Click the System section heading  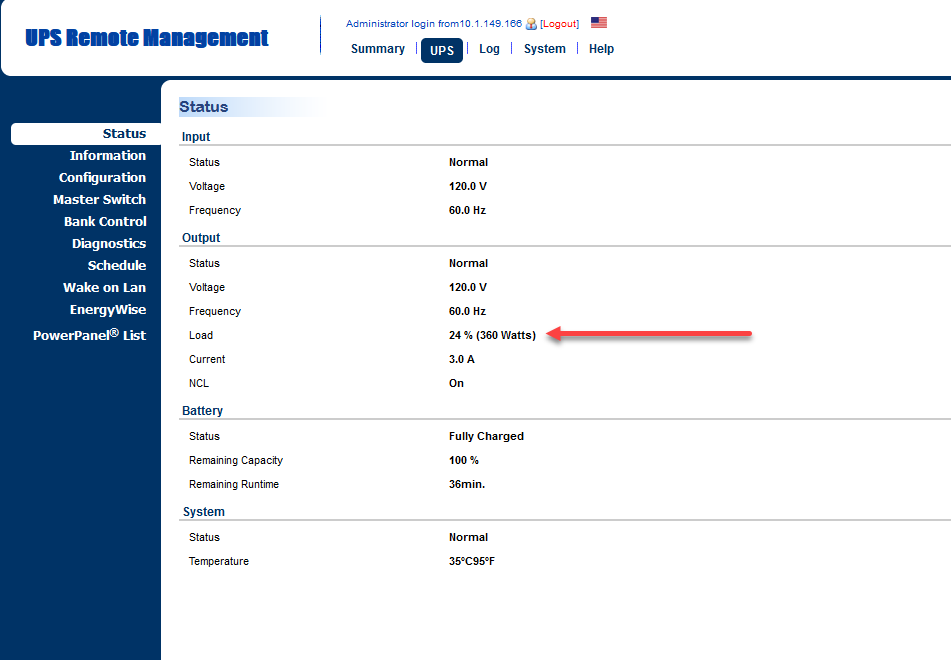click(x=204, y=511)
